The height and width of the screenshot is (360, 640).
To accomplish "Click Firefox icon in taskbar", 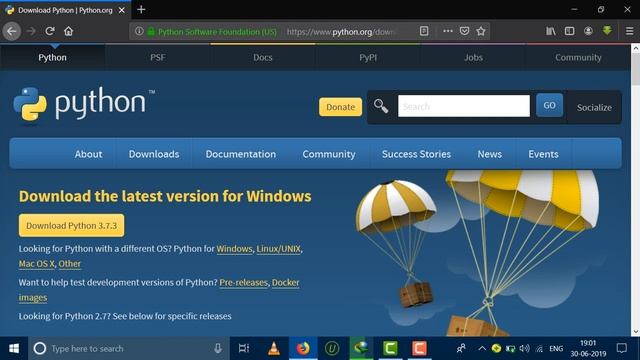I will pos(303,348).
